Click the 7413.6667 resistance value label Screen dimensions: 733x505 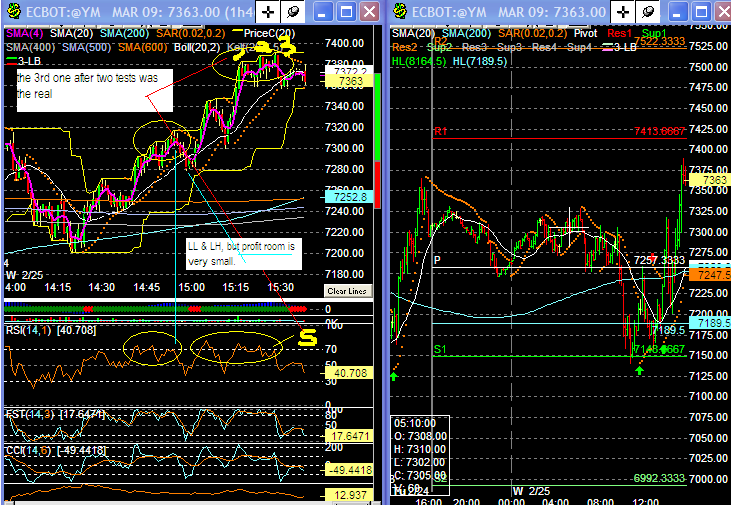pyautogui.click(x=660, y=131)
